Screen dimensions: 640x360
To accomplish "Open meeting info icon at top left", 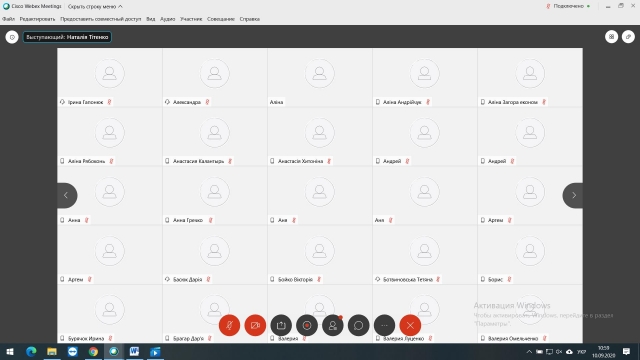I will 12,37.
